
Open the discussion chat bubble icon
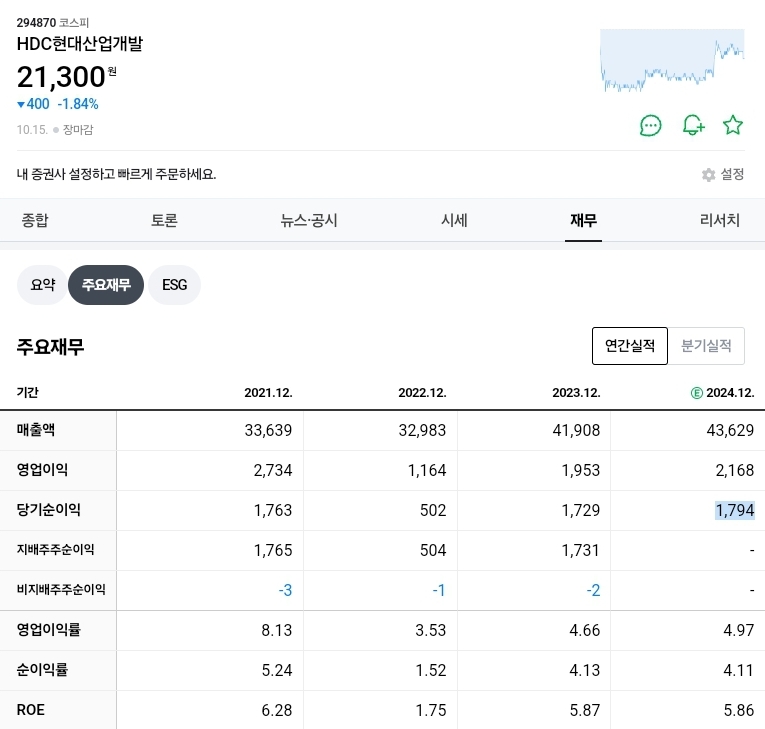[650, 125]
